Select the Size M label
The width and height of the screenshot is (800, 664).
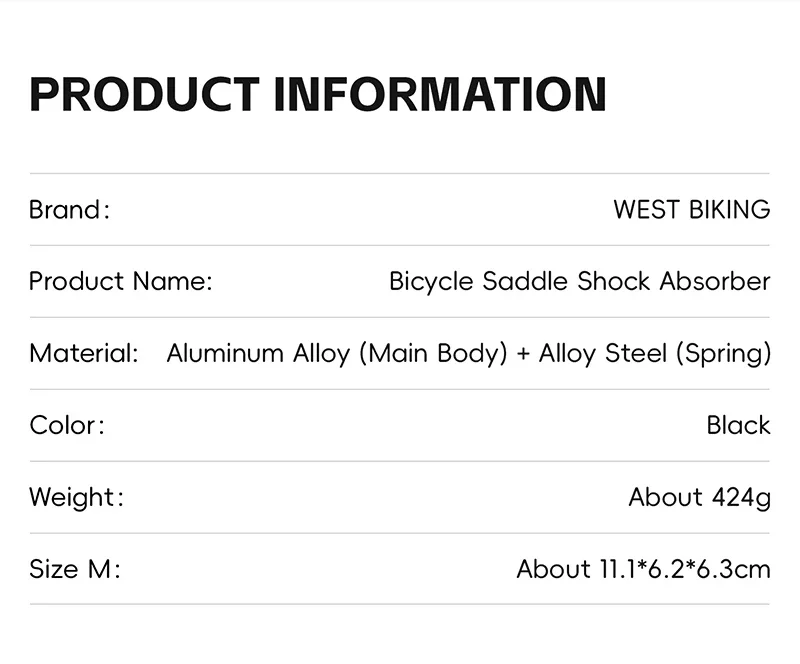[x=74, y=569]
